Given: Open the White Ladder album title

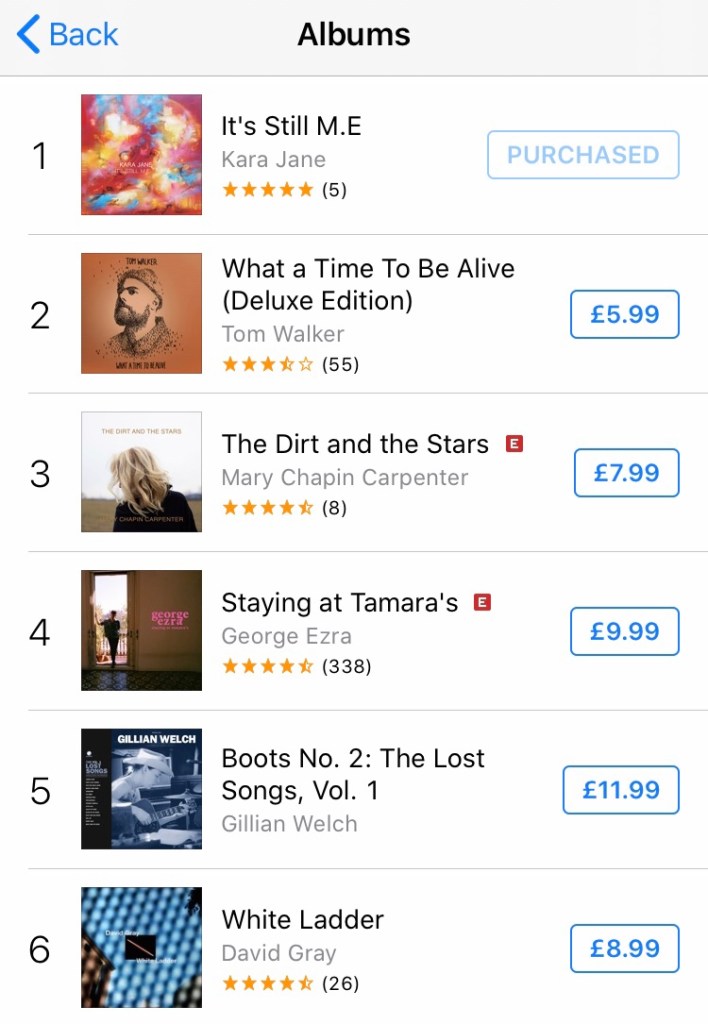Looking at the screenshot, I should tap(302, 919).
